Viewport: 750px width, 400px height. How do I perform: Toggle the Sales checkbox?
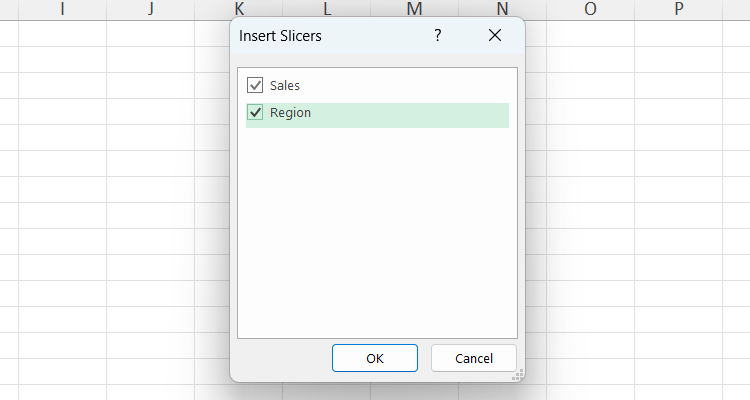(255, 86)
